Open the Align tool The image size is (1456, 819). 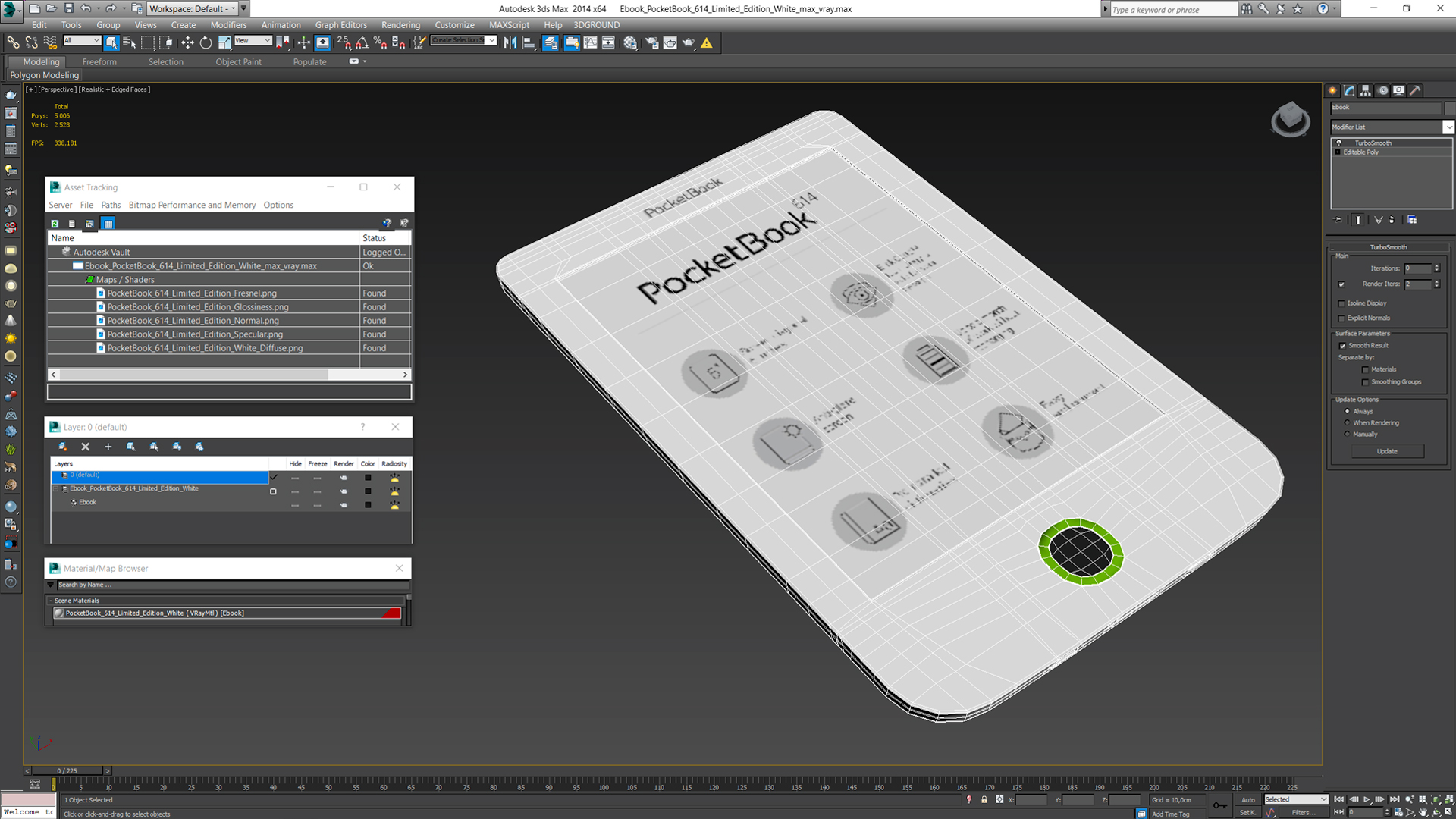(x=529, y=43)
